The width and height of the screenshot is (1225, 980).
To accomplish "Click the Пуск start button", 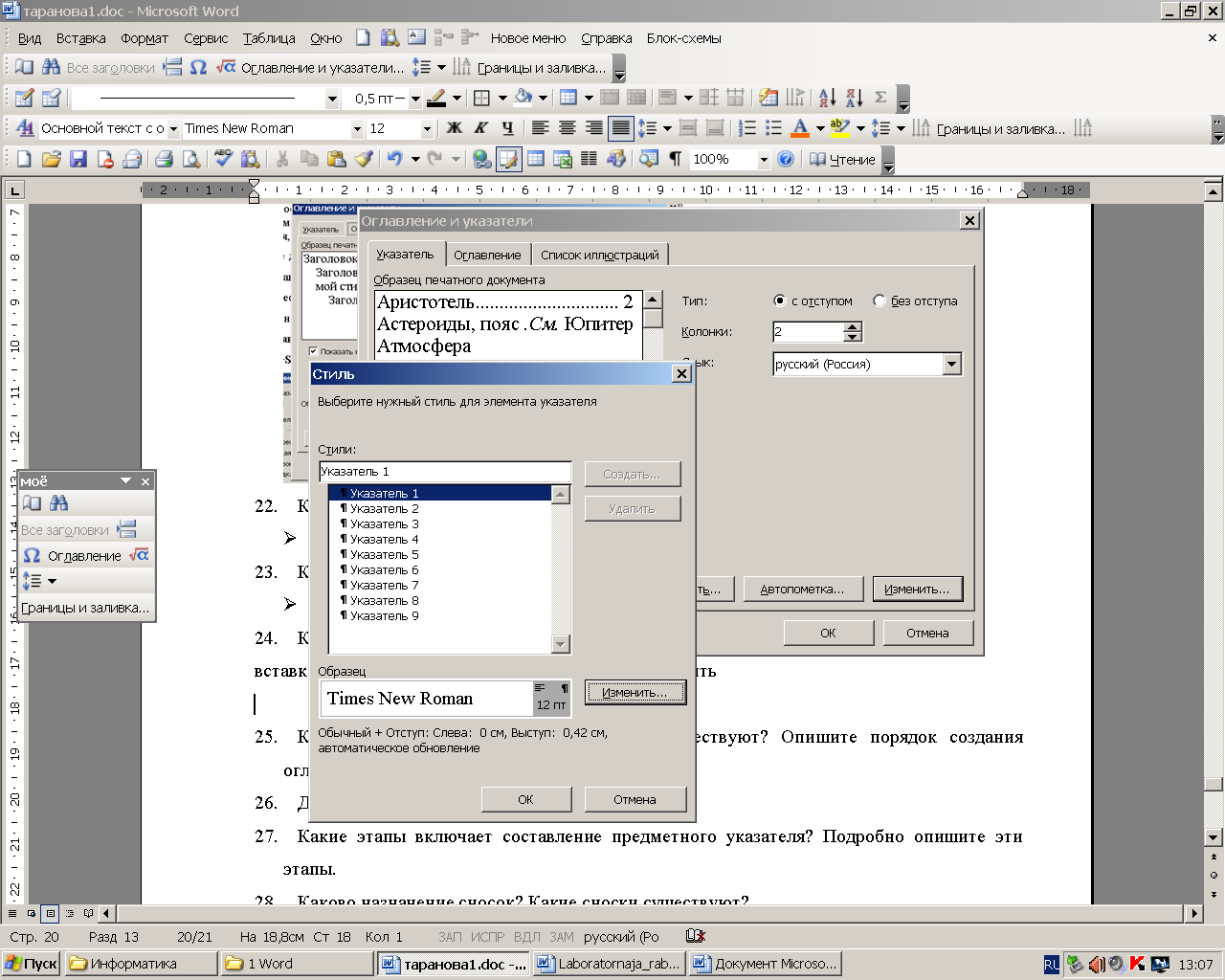I will [x=31, y=964].
